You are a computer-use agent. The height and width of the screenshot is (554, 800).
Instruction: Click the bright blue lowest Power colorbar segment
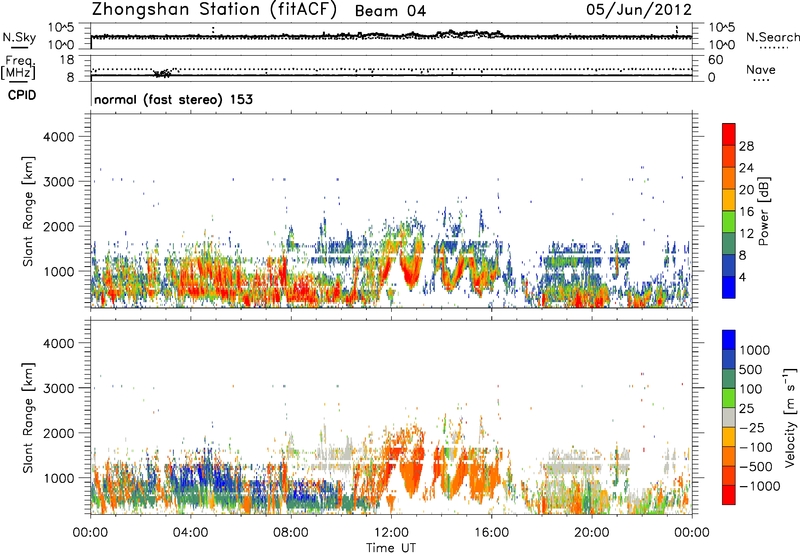click(729, 287)
